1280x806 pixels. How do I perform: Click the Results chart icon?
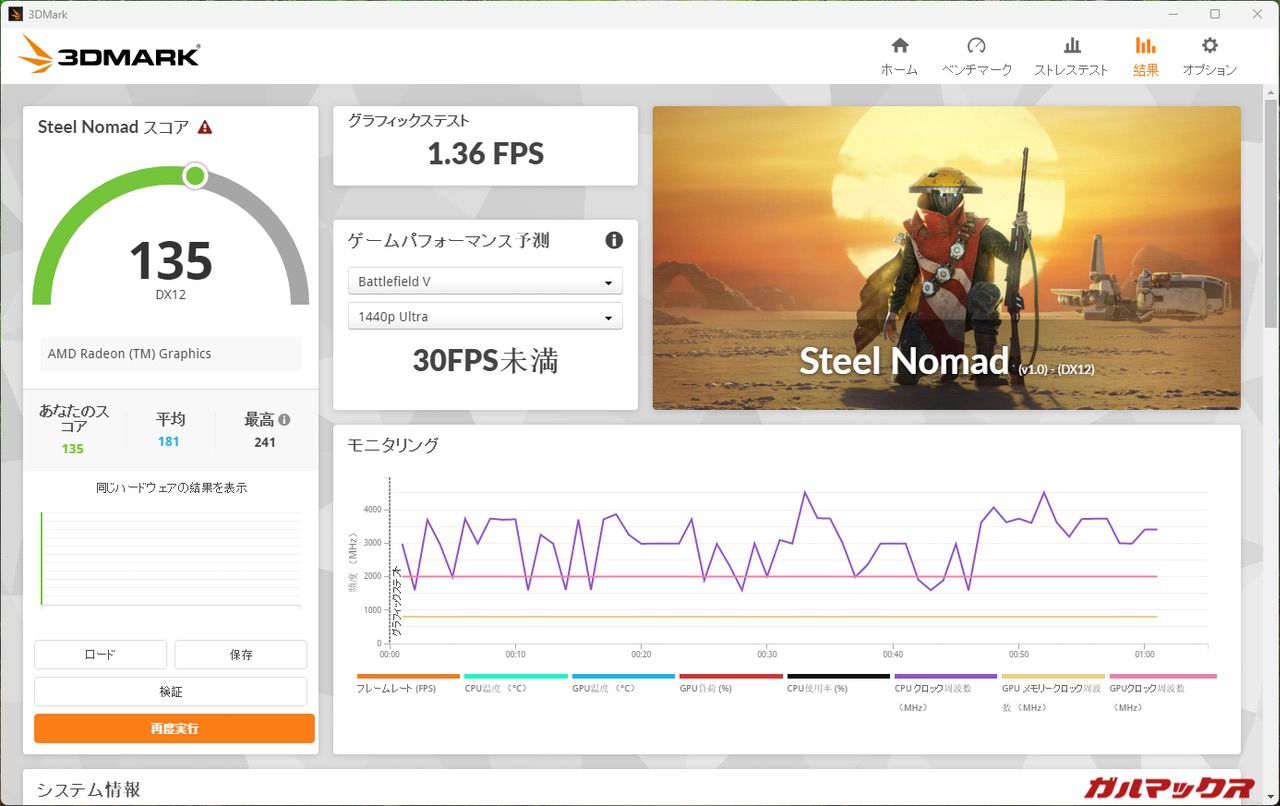tap(1145, 46)
